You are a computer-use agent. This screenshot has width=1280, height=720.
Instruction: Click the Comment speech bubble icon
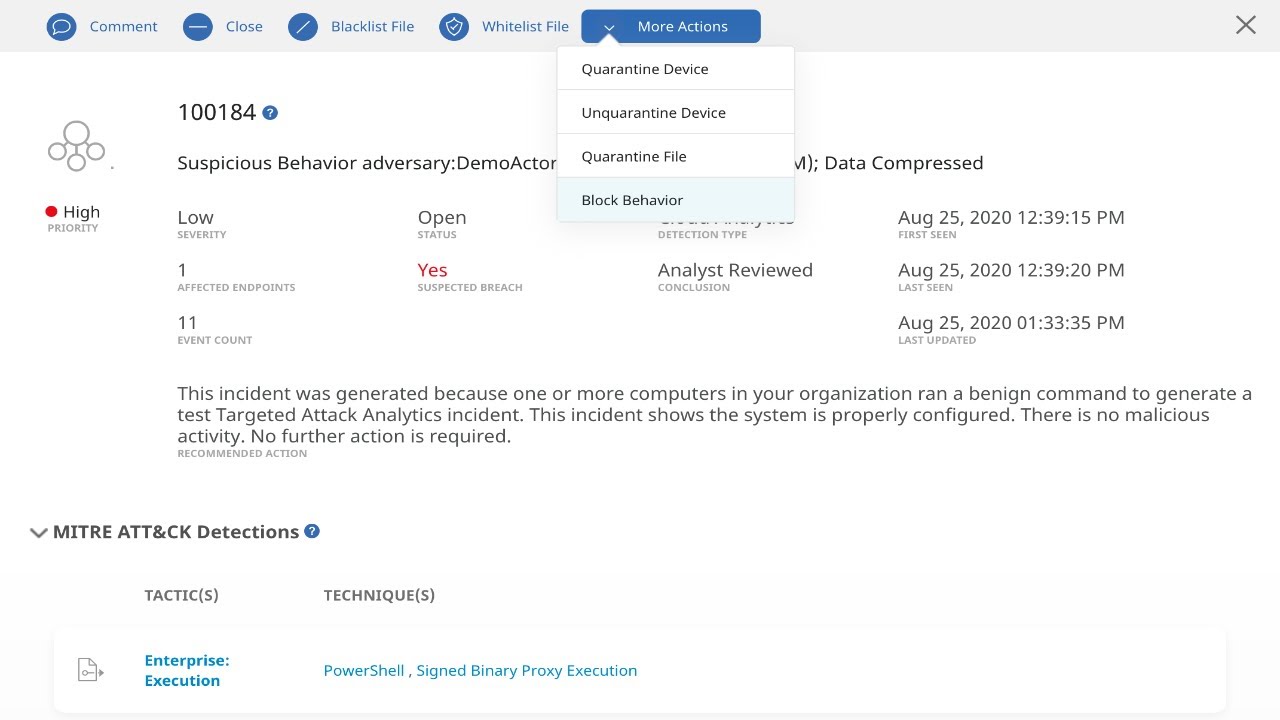click(62, 27)
